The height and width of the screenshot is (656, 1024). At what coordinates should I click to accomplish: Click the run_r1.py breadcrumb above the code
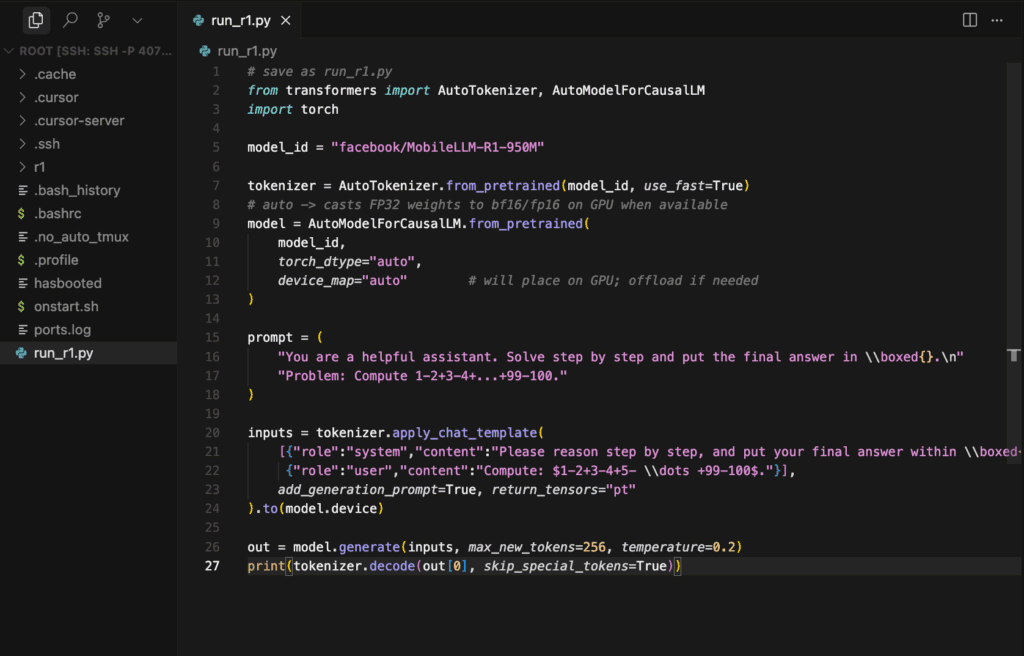[x=247, y=51]
